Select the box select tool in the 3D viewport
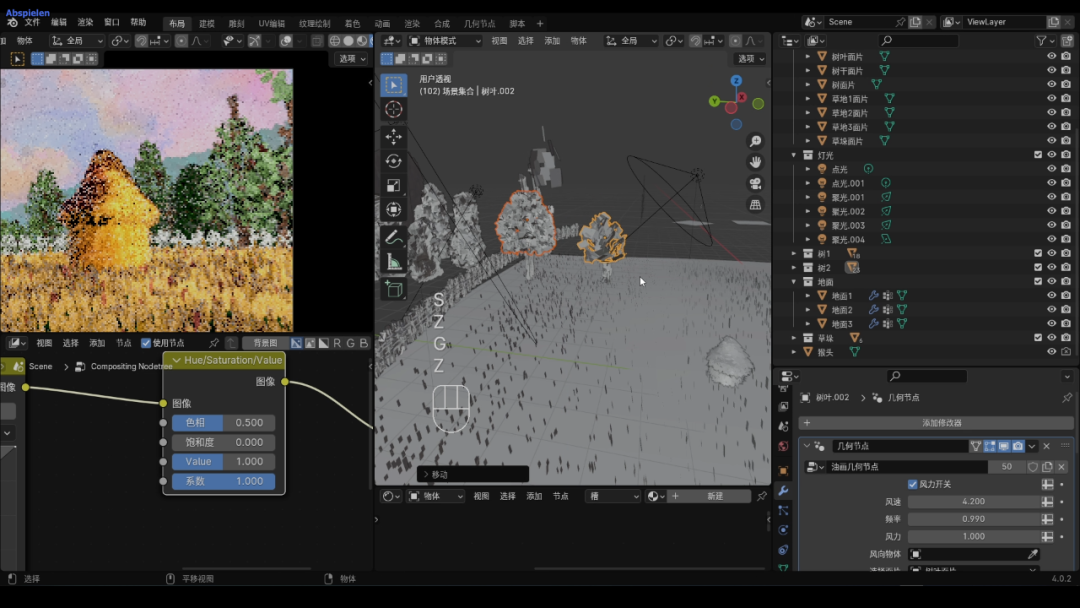The image size is (1080, 608). (394, 85)
